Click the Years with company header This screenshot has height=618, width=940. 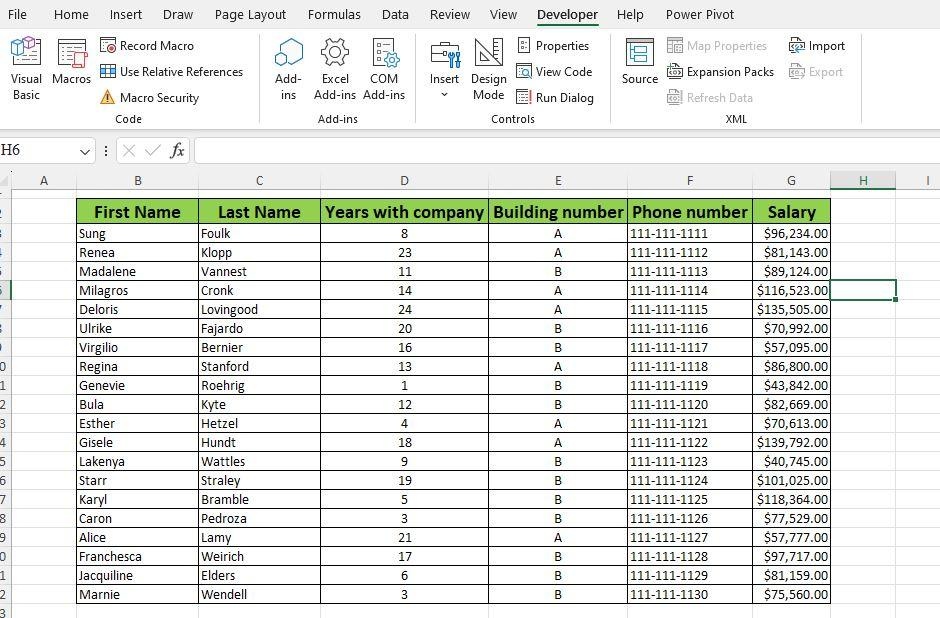point(405,212)
